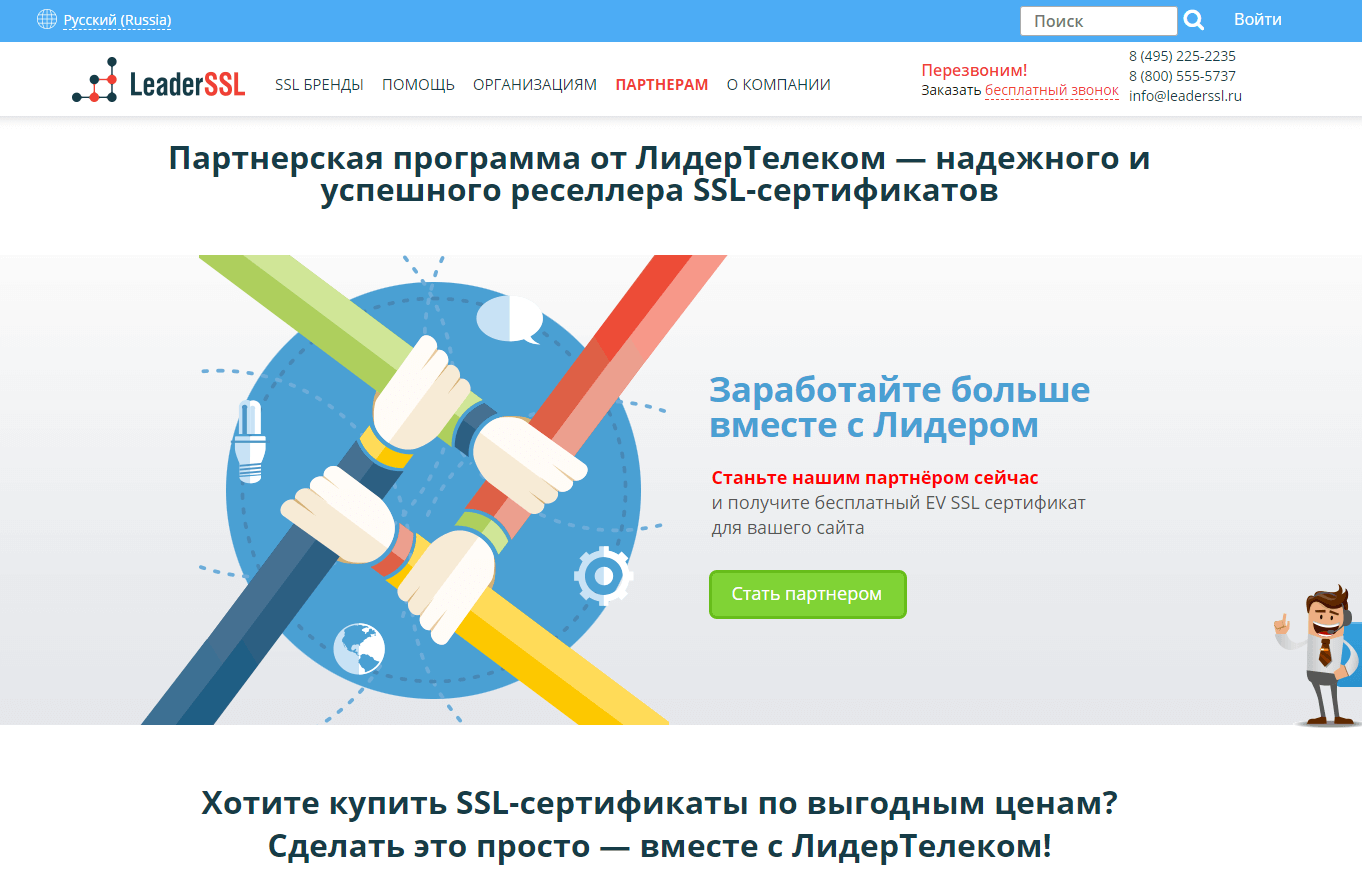Click the Станьте нашим партнёром сейчас text
1362x896 pixels.
click(x=875, y=478)
